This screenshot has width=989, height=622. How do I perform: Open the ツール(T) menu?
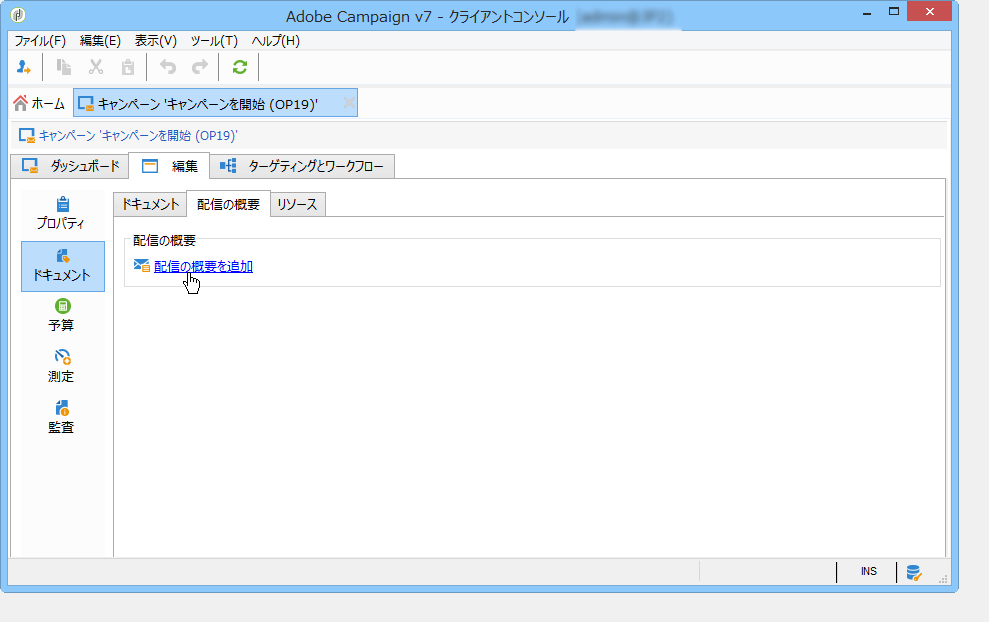coord(214,41)
